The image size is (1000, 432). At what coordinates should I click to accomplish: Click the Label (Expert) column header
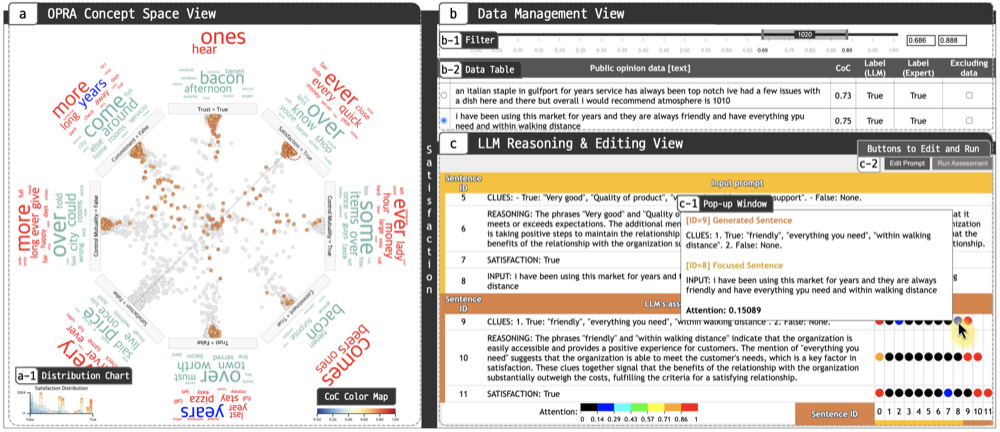(916, 68)
